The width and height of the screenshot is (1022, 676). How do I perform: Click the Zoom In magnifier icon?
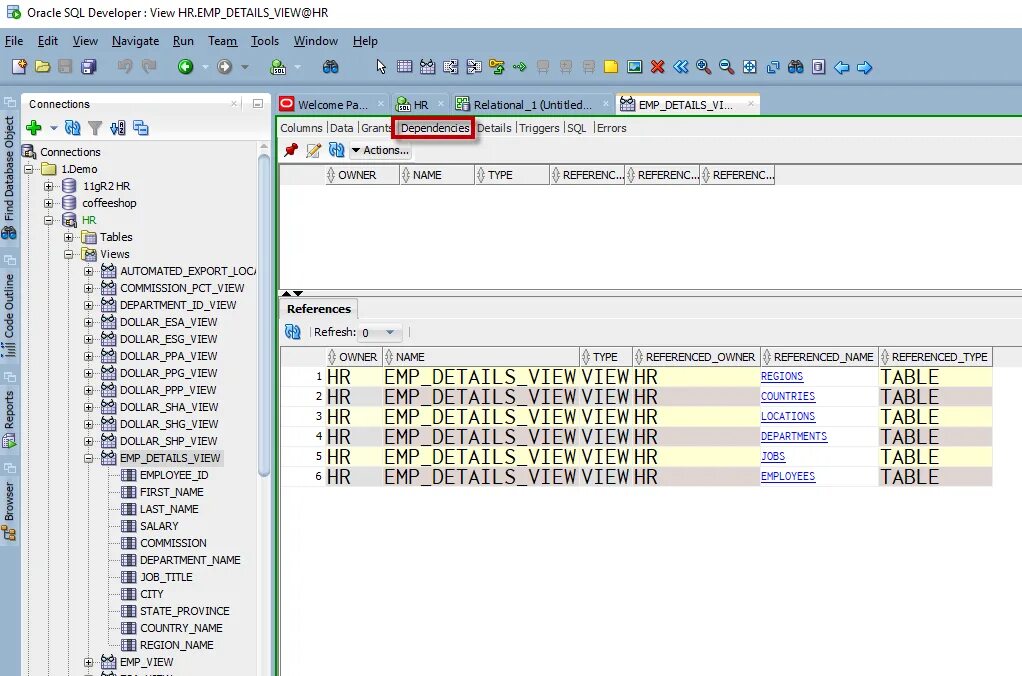point(703,66)
